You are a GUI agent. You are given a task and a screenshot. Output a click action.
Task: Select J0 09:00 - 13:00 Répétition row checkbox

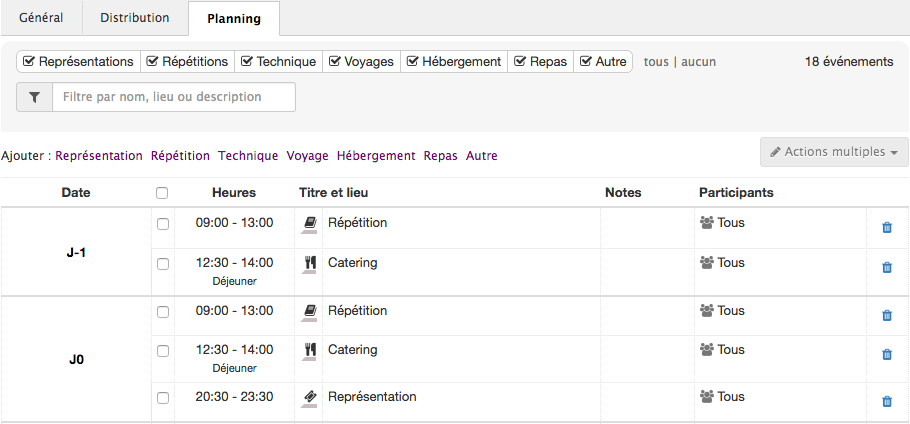(x=163, y=312)
